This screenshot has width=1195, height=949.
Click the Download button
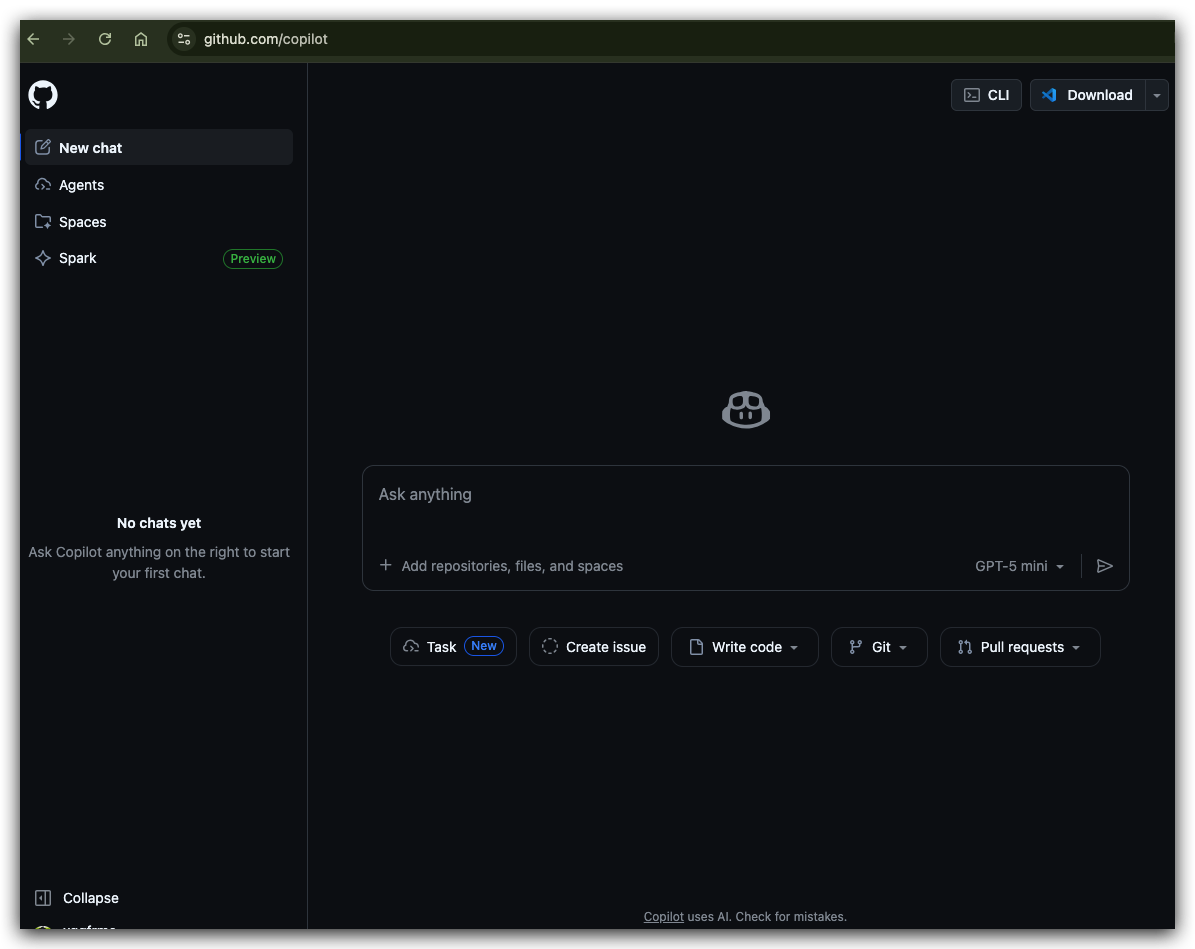1088,95
